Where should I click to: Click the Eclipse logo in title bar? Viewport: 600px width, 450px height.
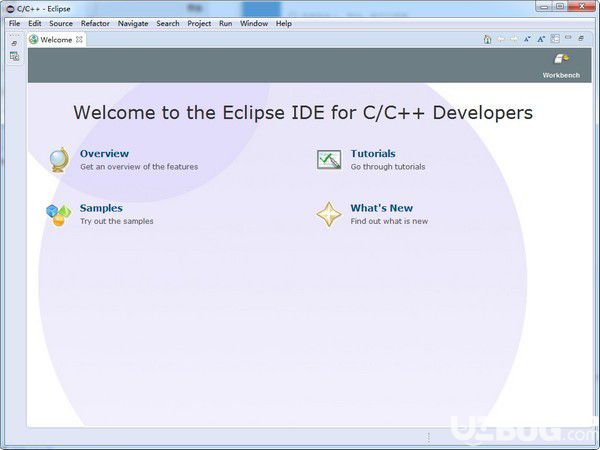pyautogui.click(x=10, y=9)
